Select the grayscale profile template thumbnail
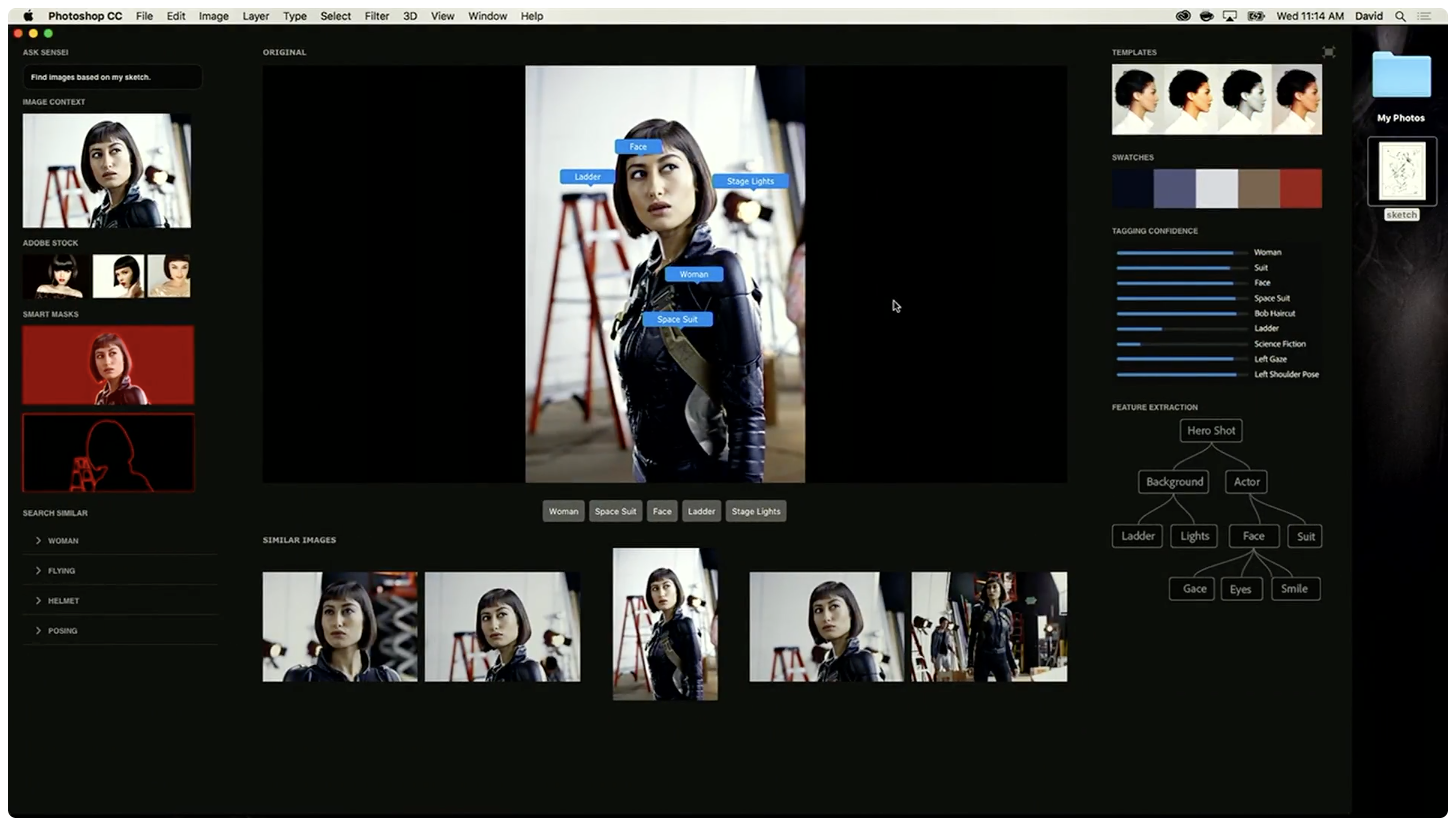This screenshot has height=826, width=1456. point(1243,100)
